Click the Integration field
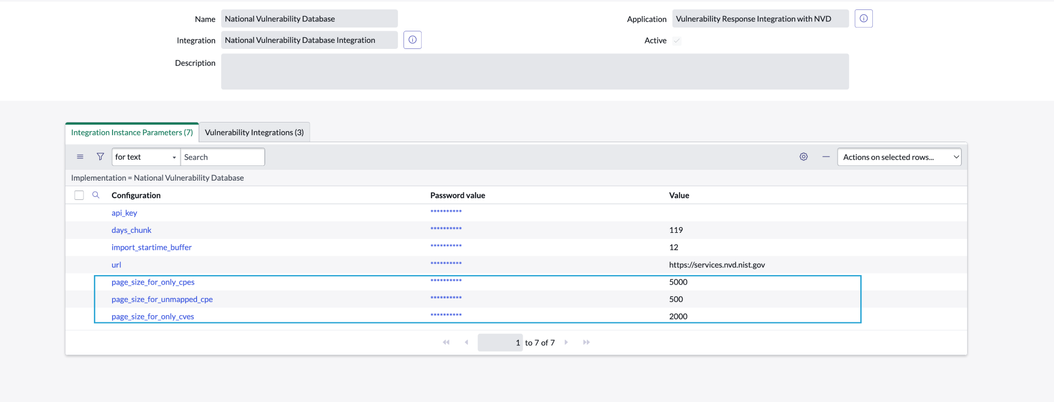1054x402 pixels. 309,40
